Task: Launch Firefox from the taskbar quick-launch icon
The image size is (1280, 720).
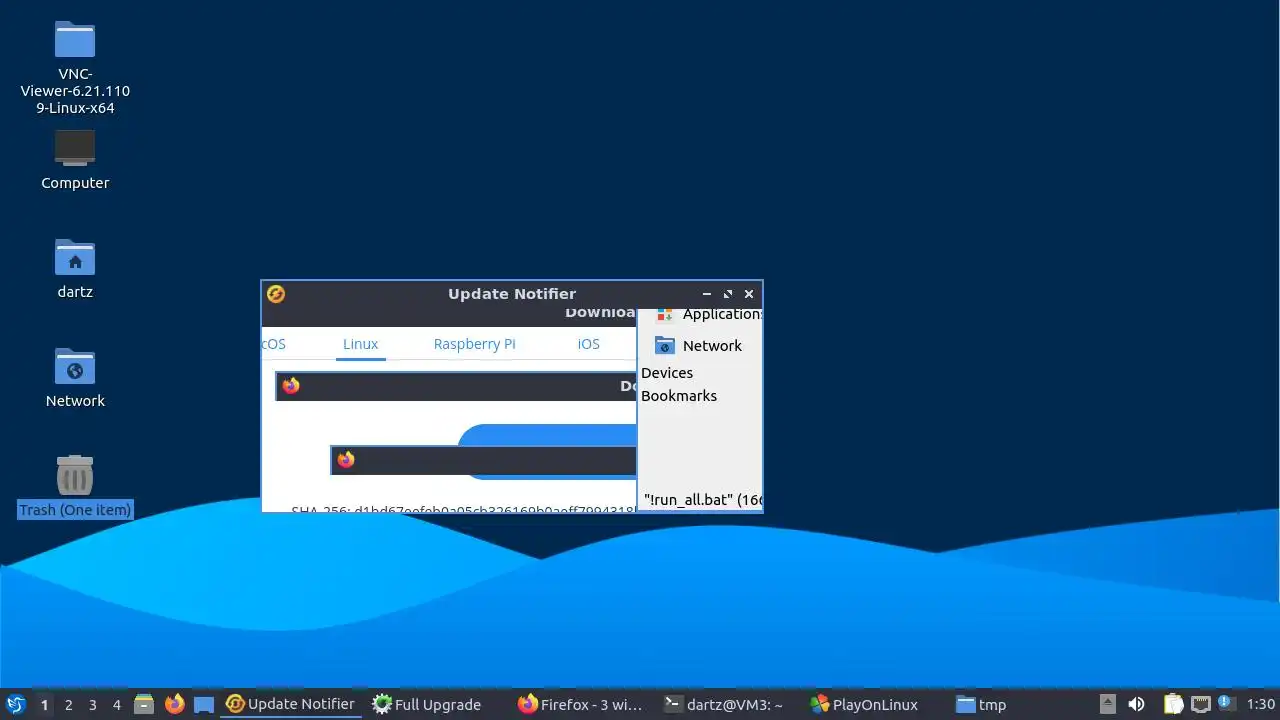Action: [x=174, y=704]
